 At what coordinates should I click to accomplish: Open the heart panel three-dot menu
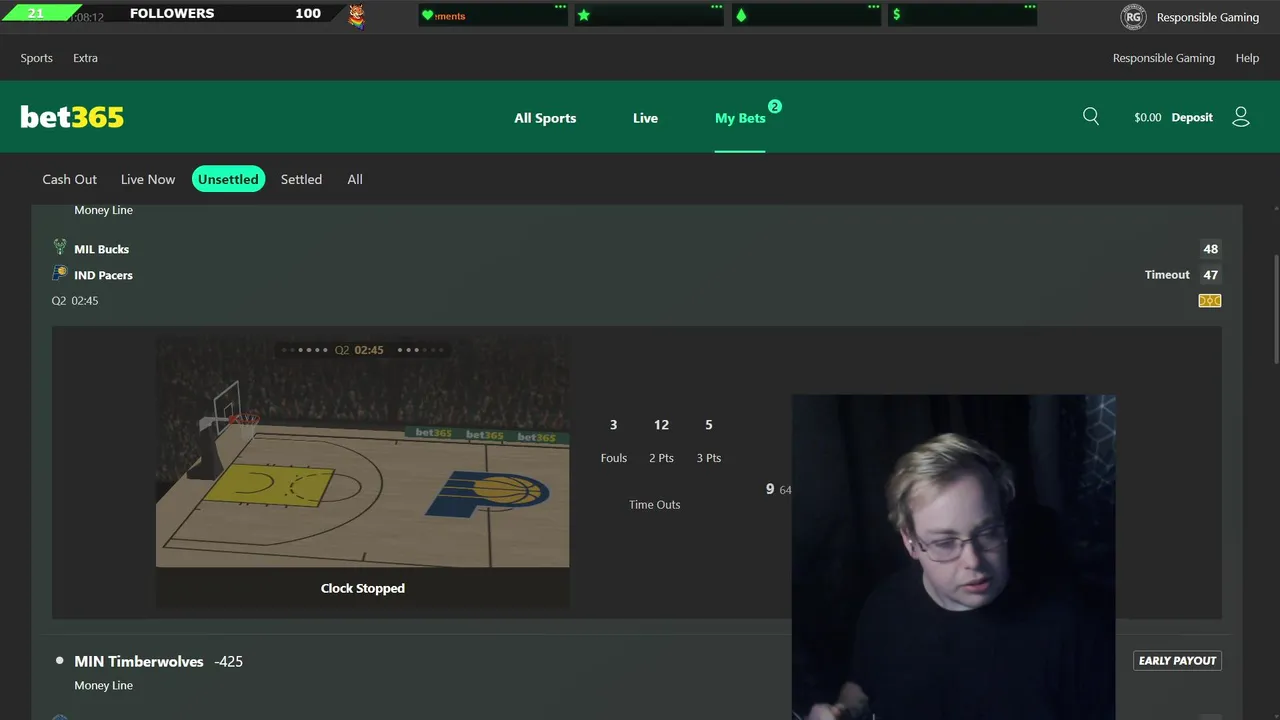point(560,7)
